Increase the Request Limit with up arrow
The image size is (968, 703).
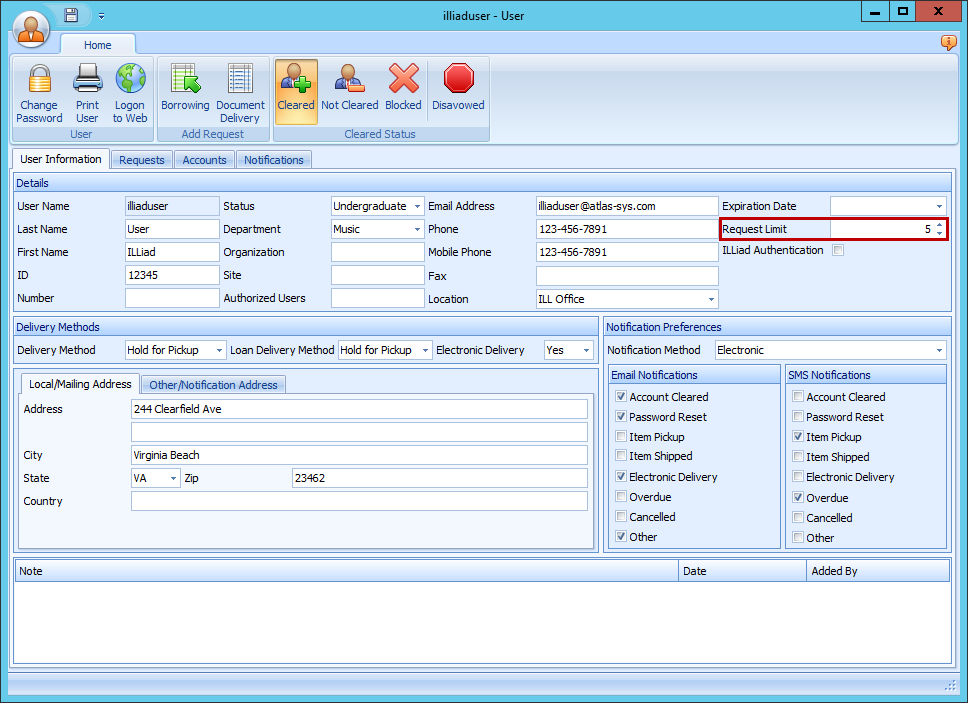pyautogui.click(x=938, y=225)
